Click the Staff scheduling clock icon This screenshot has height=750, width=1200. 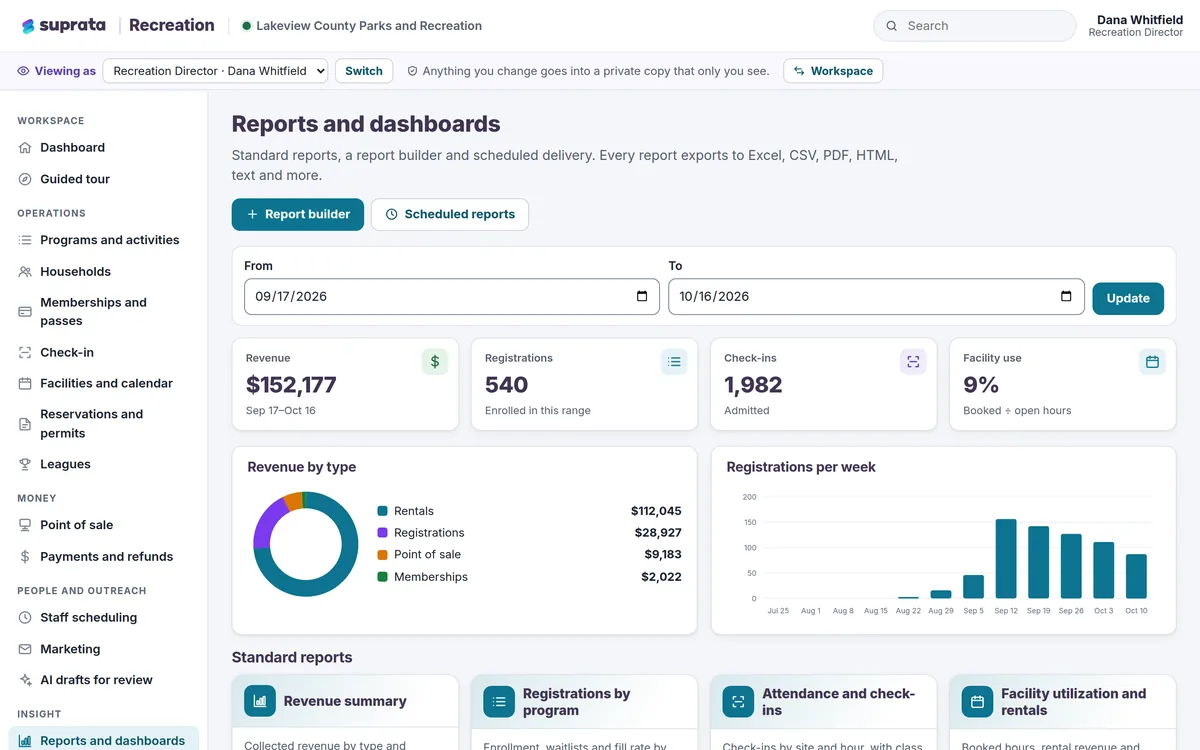25,618
